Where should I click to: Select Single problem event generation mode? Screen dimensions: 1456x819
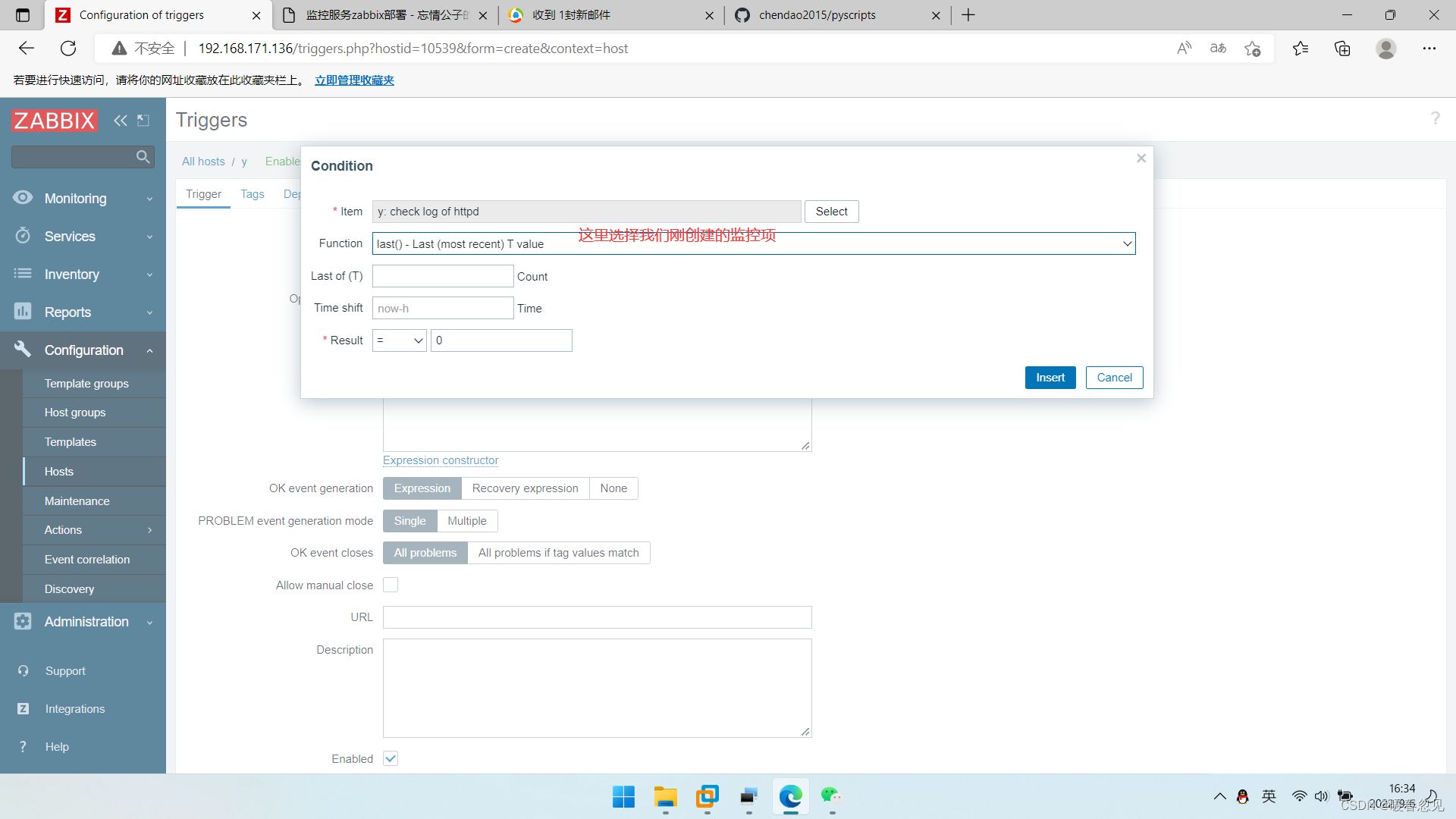point(409,520)
